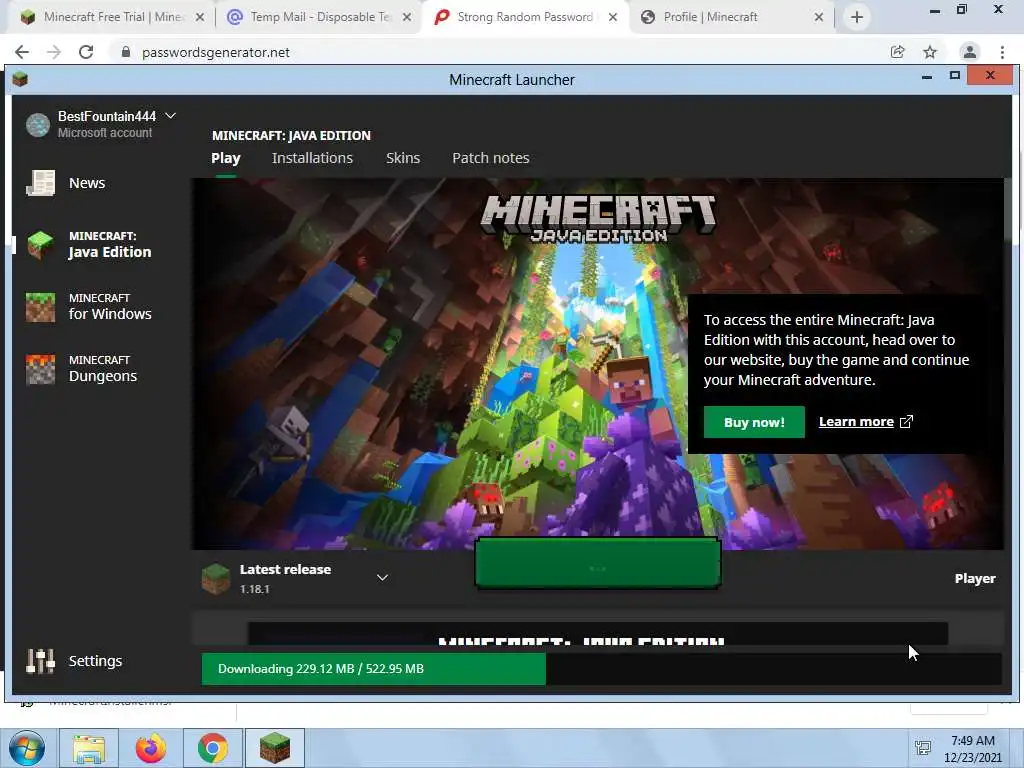Select Minecraft: Java Edition in sidebar
This screenshot has height=768, width=1024.
tap(89, 245)
